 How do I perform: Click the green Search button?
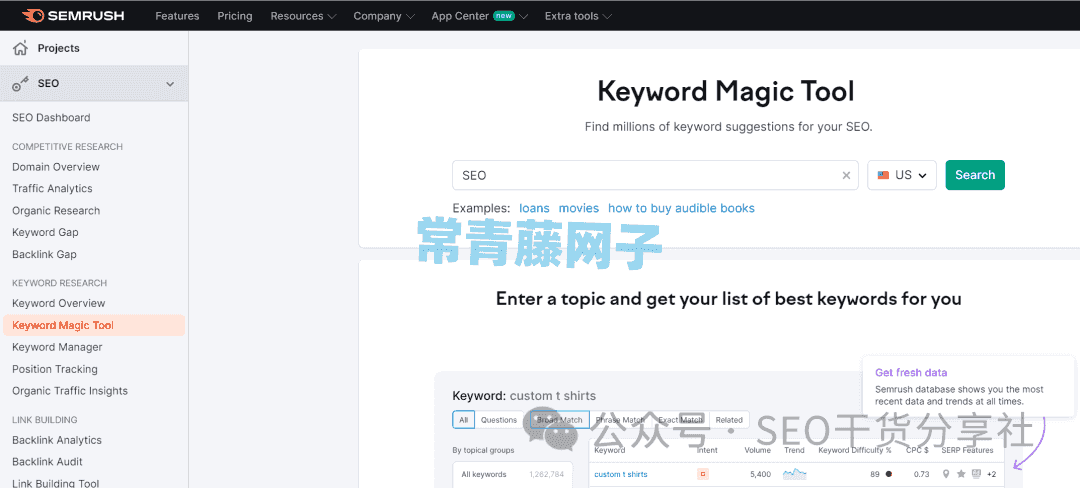(975, 175)
